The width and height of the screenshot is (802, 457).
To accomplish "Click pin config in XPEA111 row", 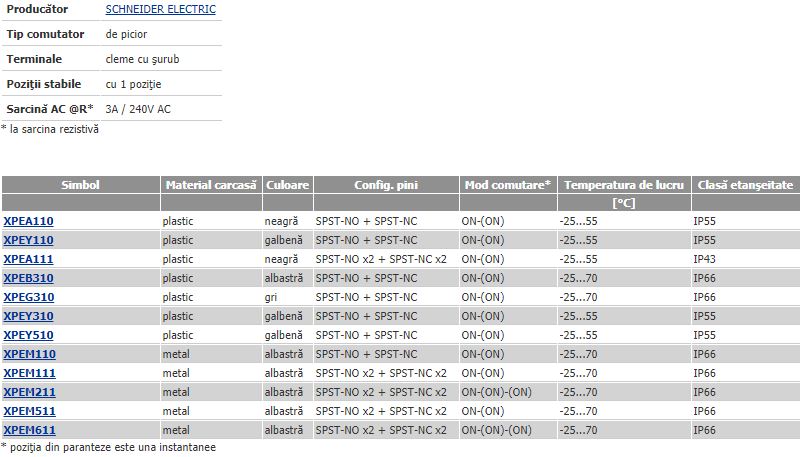I will tap(381, 259).
